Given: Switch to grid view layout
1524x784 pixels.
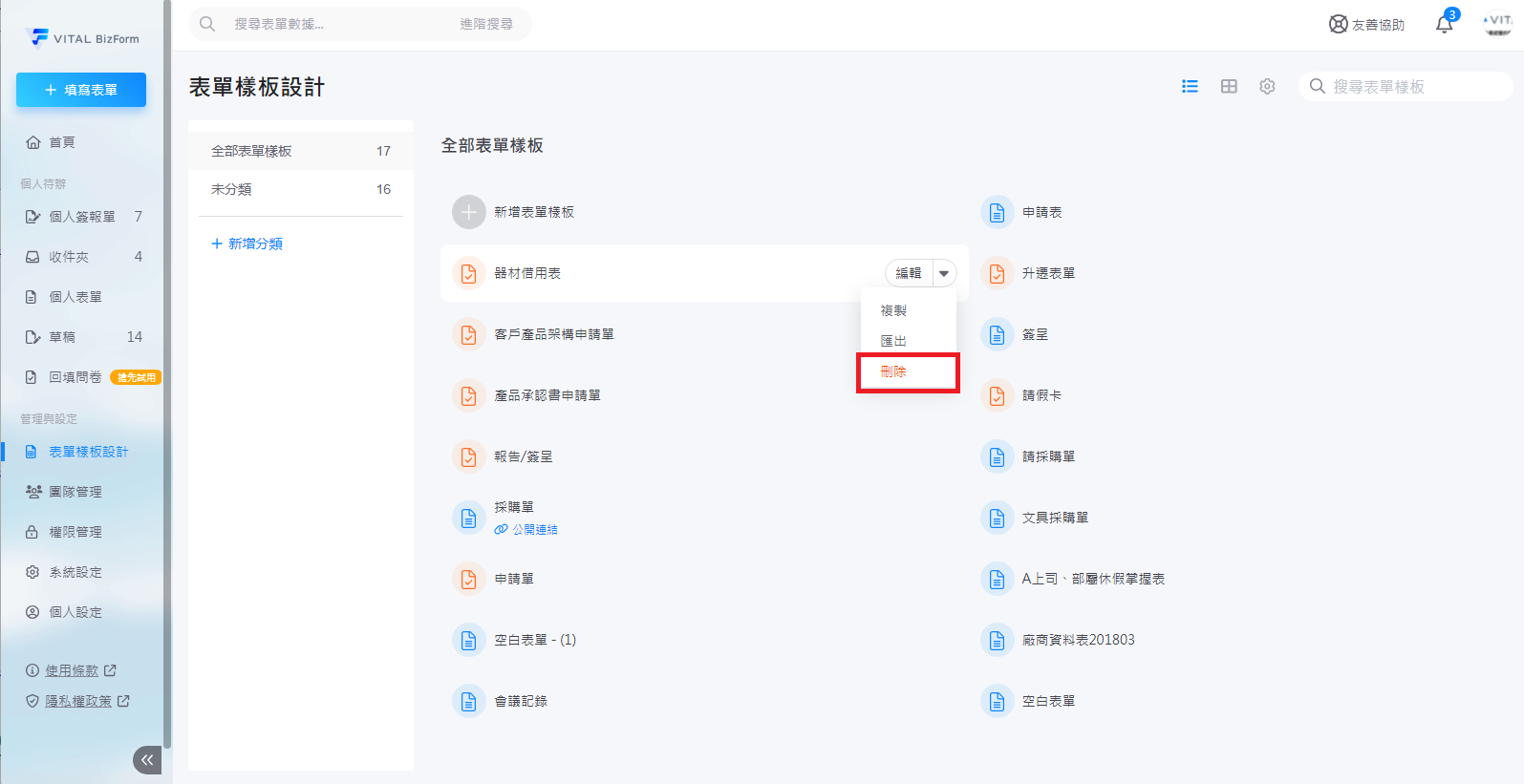Looking at the screenshot, I should 1229,87.
